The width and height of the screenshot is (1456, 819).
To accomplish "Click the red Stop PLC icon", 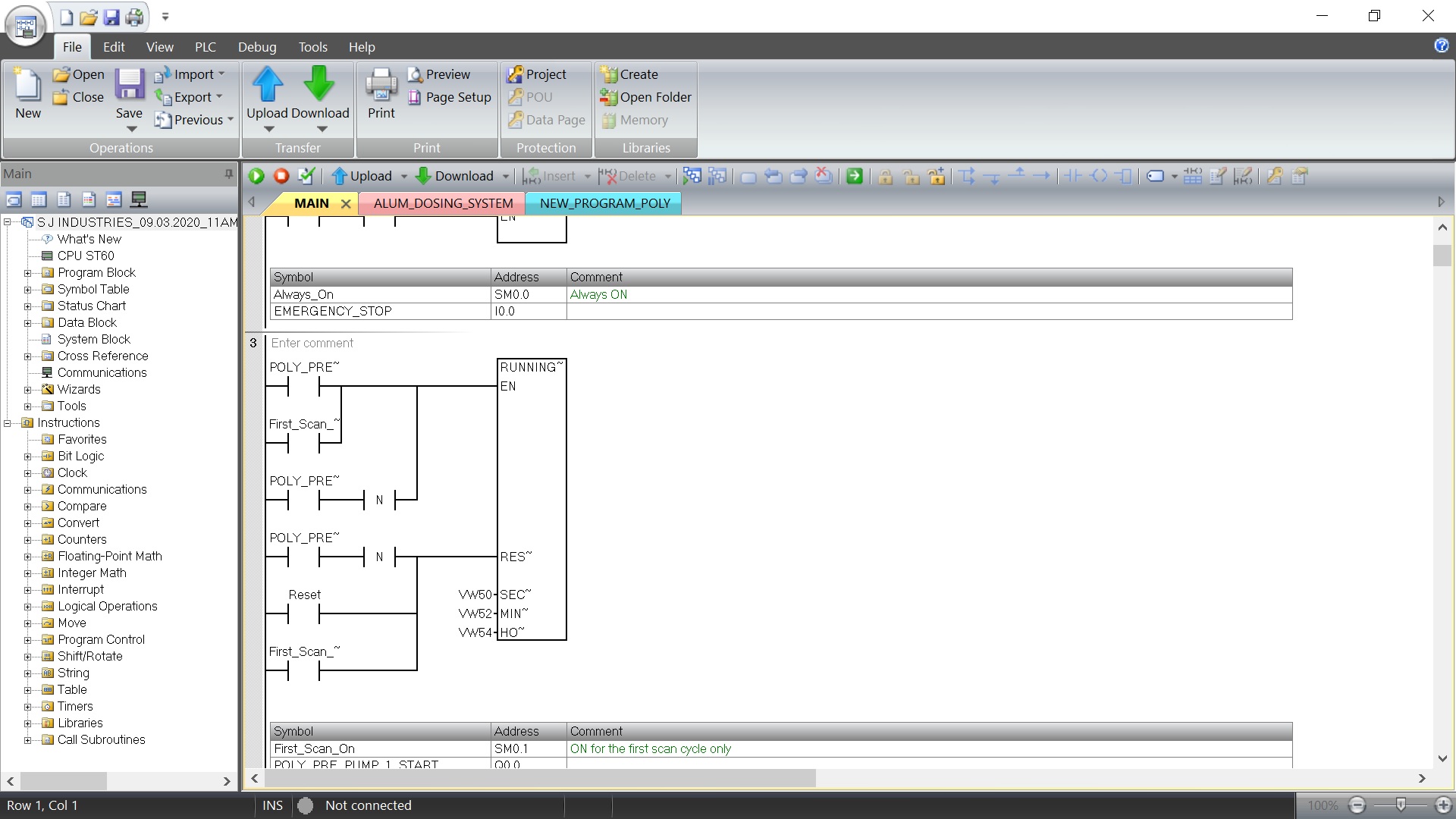I will (x=281, y=177).
